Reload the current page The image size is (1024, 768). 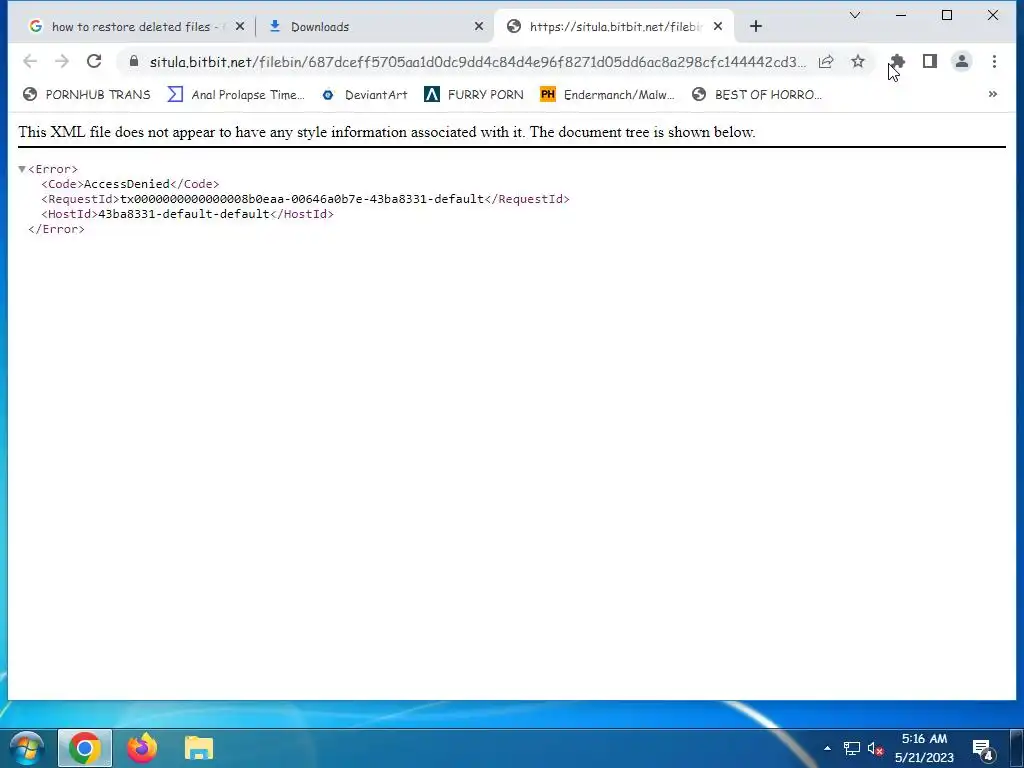tap(94, 61)
